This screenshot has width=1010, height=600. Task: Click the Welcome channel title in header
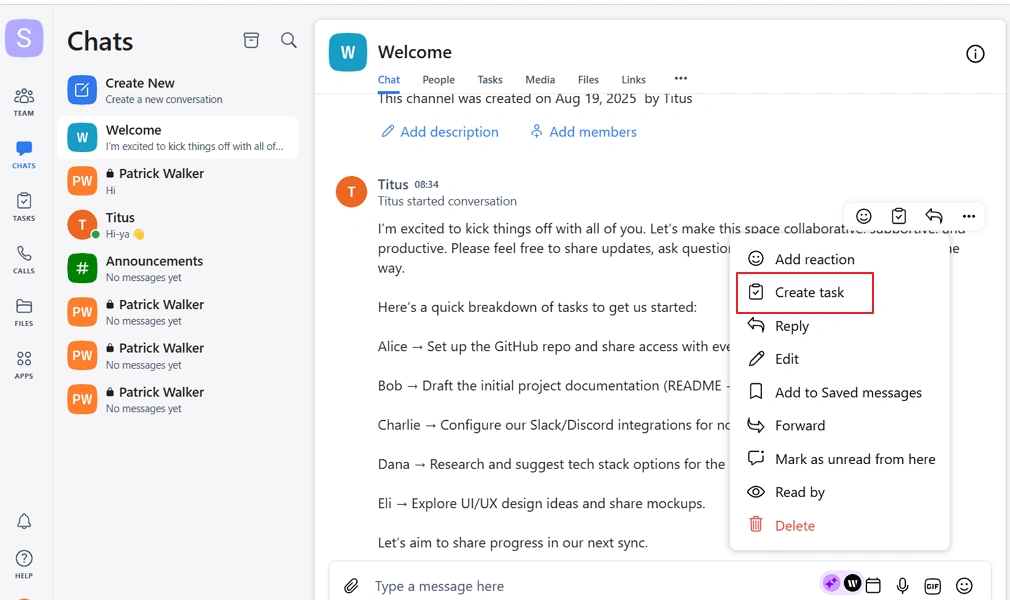(x=415, y=52)
